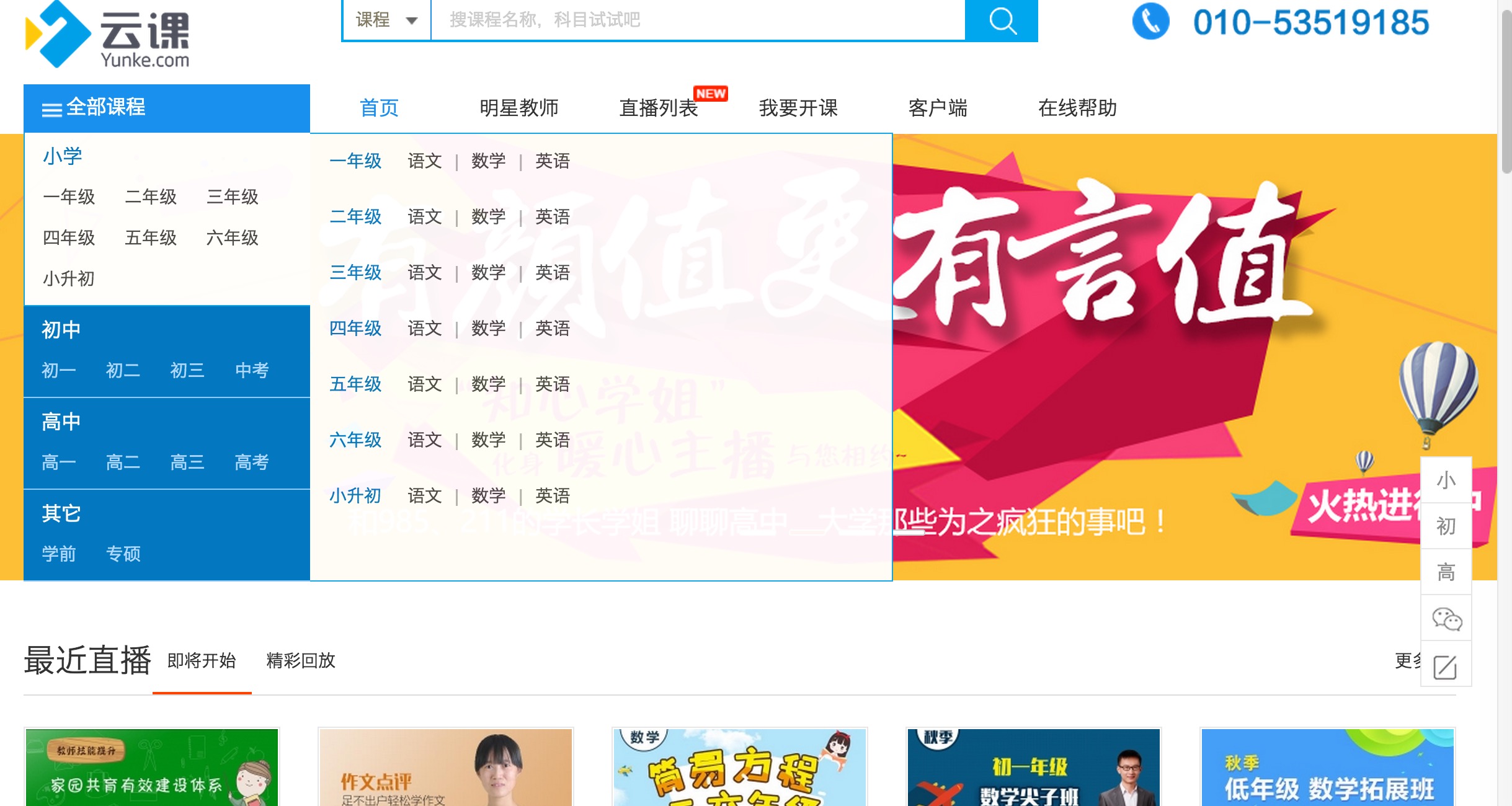This screenshot has height=806, width=1512.
Task: Jump to 初 section in floating sidebar
Action: [x=1446, y=526]
